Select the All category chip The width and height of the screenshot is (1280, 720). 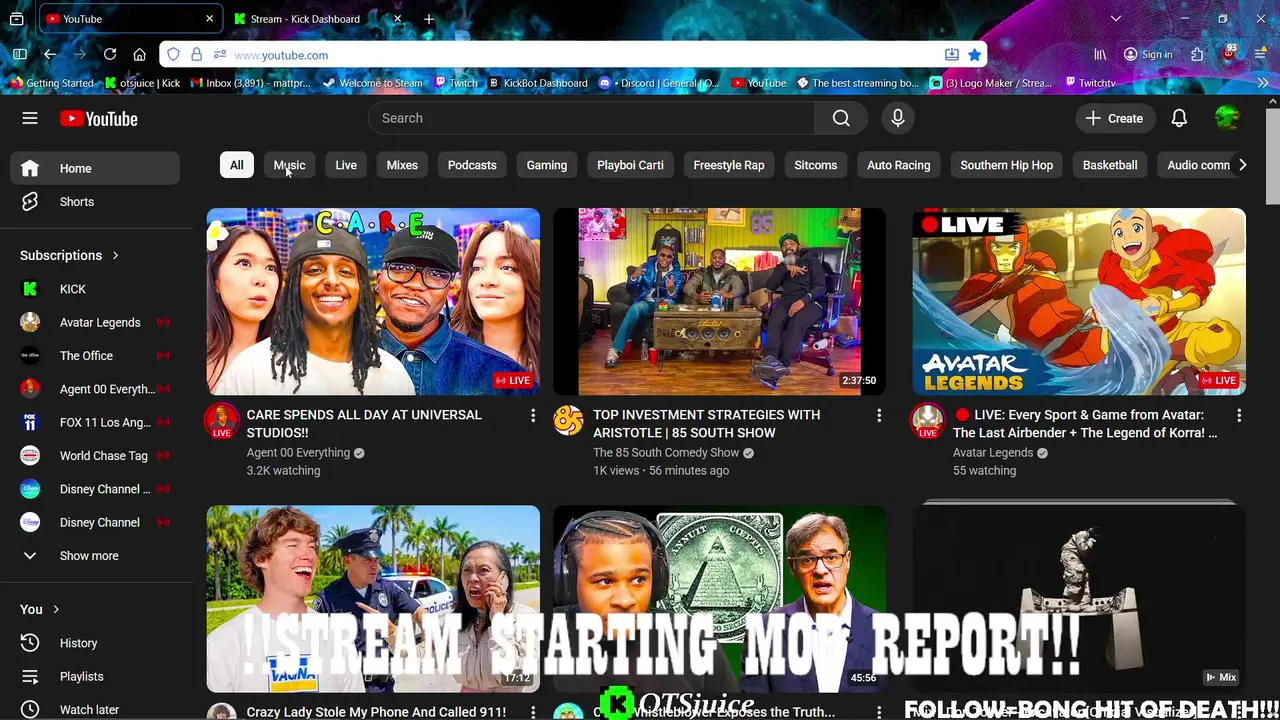(x=237, y=165)
